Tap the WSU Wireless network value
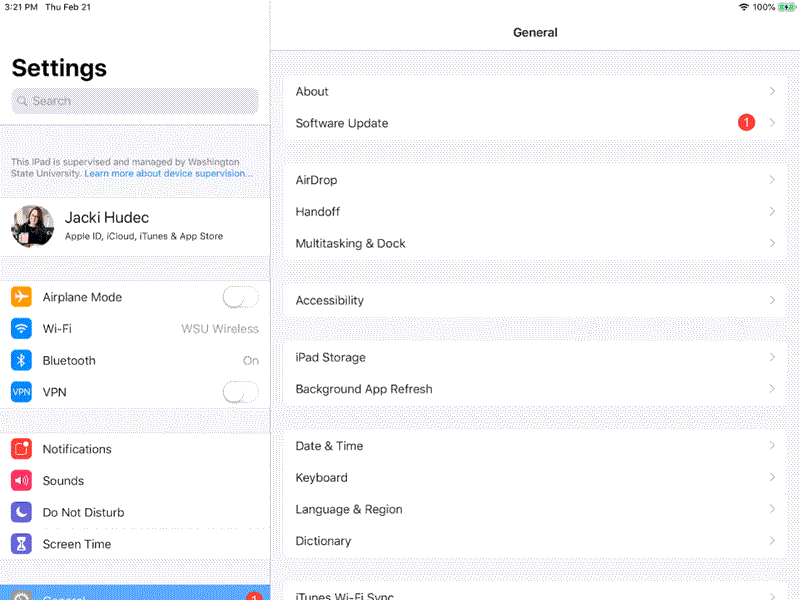 pos(220,329)
